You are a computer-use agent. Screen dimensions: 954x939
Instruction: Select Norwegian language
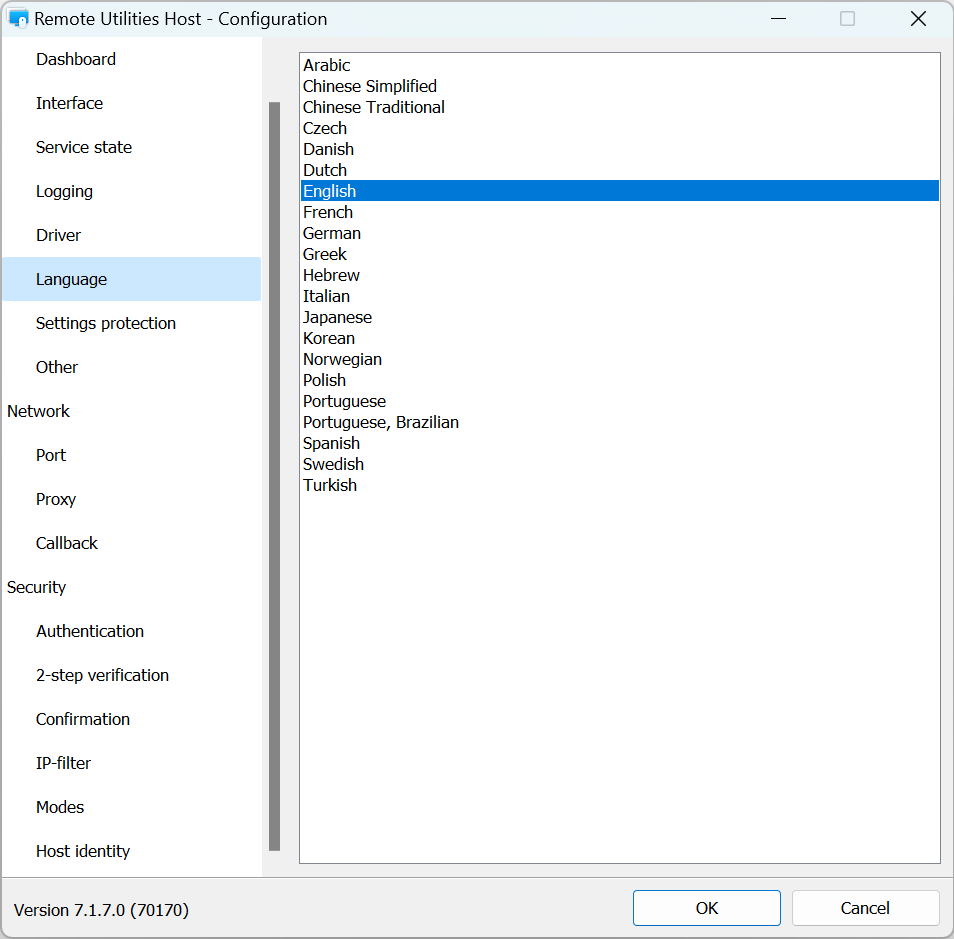[619, 359]
